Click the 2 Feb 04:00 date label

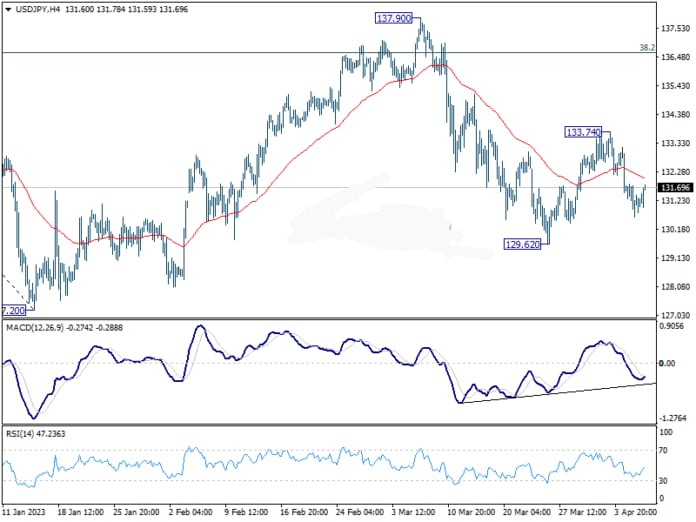[192, 511]
